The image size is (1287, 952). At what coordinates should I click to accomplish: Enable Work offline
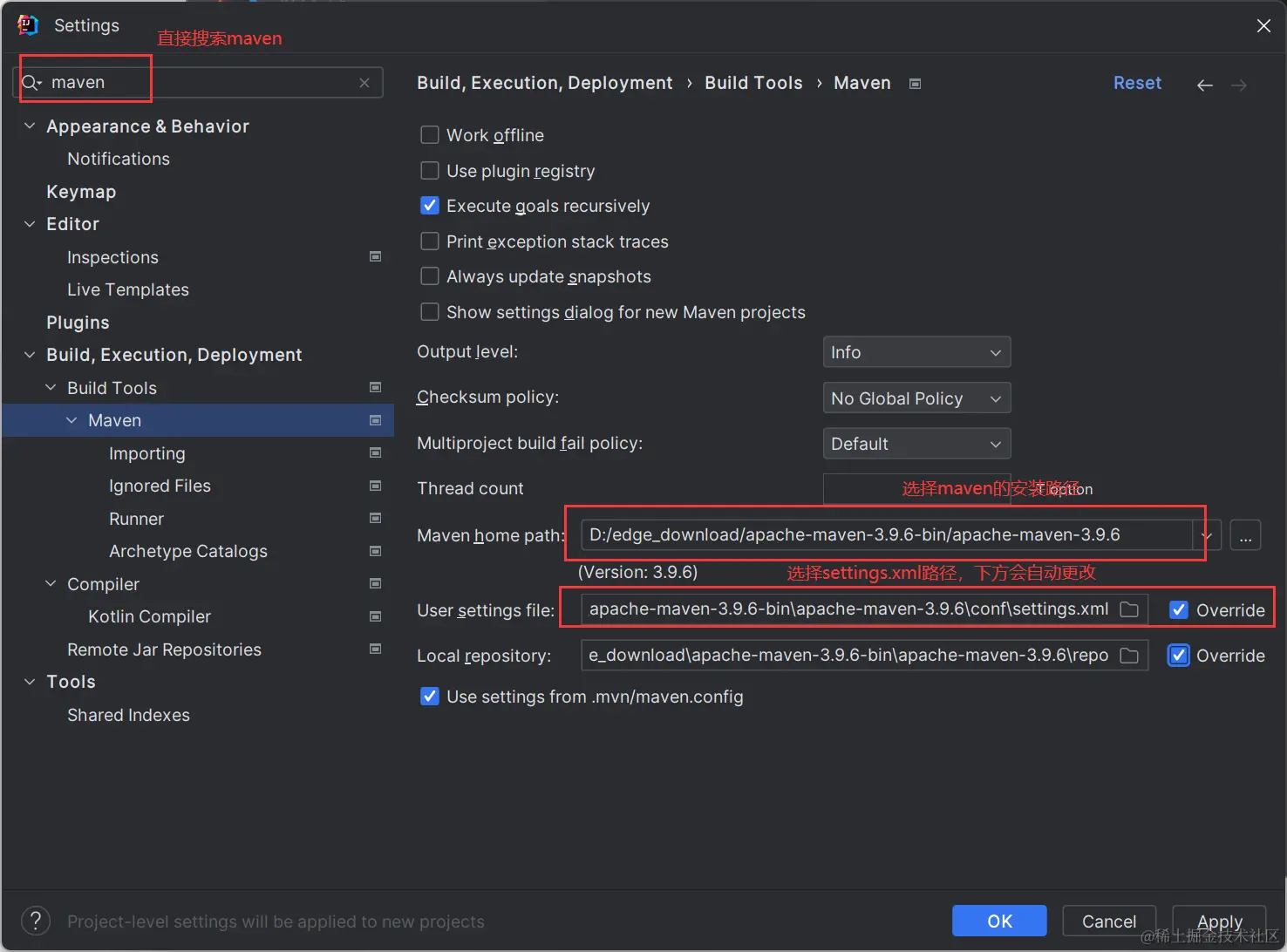(430, 135)
